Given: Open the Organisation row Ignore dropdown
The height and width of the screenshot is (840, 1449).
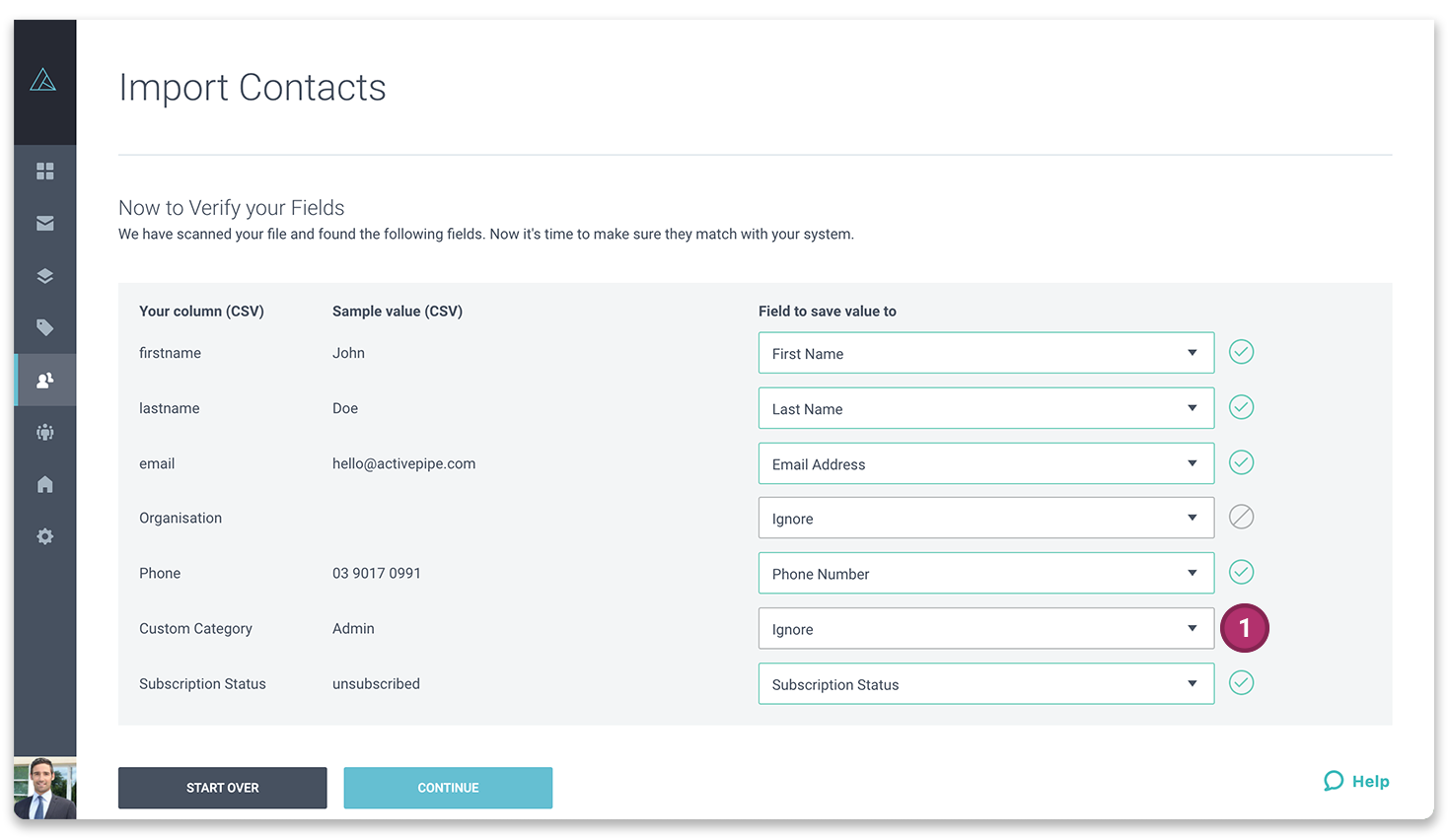Looking at the screenshot, I should pos(986,518).
